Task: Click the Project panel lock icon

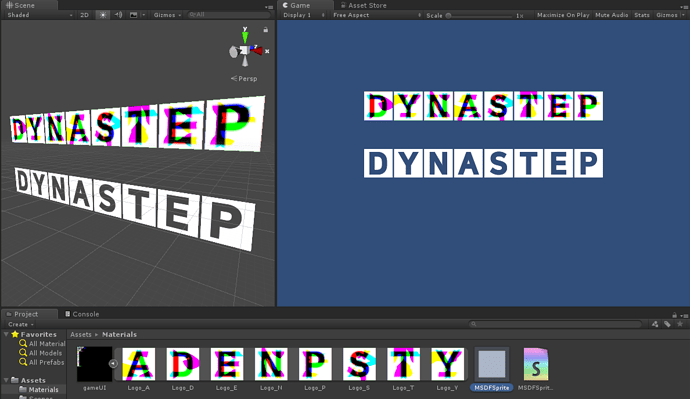Action: 674,315
